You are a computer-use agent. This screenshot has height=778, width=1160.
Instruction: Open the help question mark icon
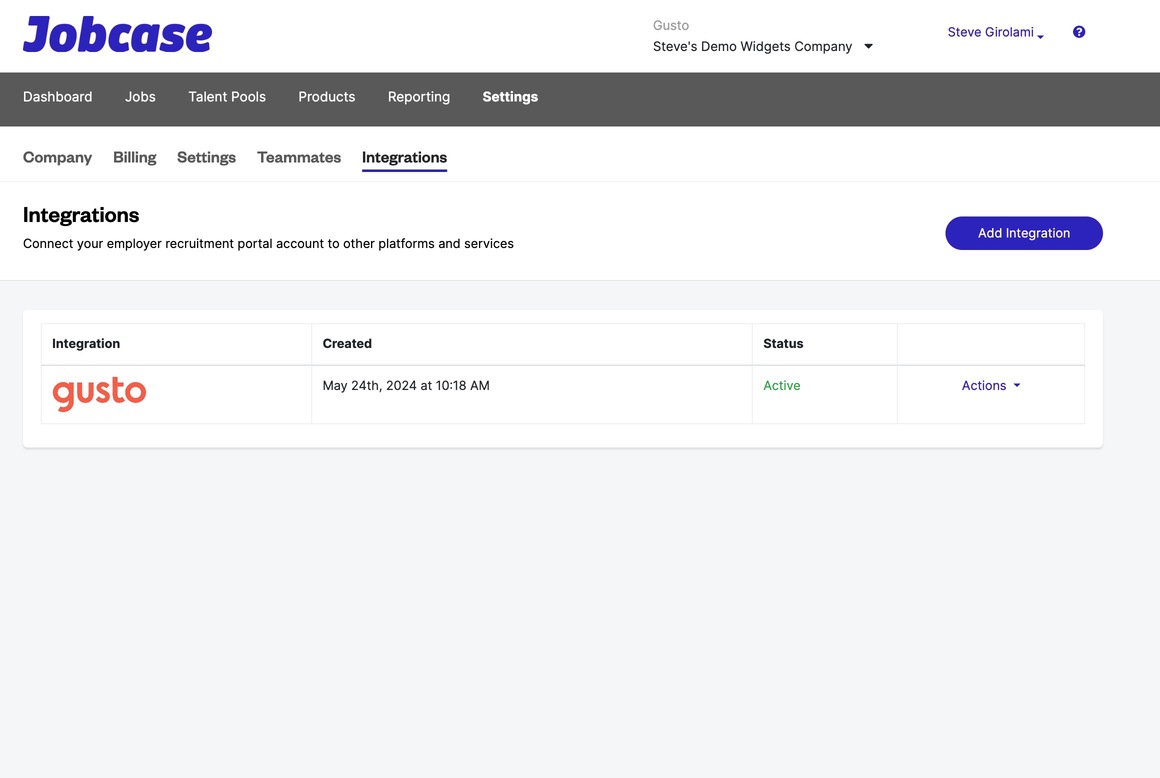pyautogui.click(x=1079, y=32)
